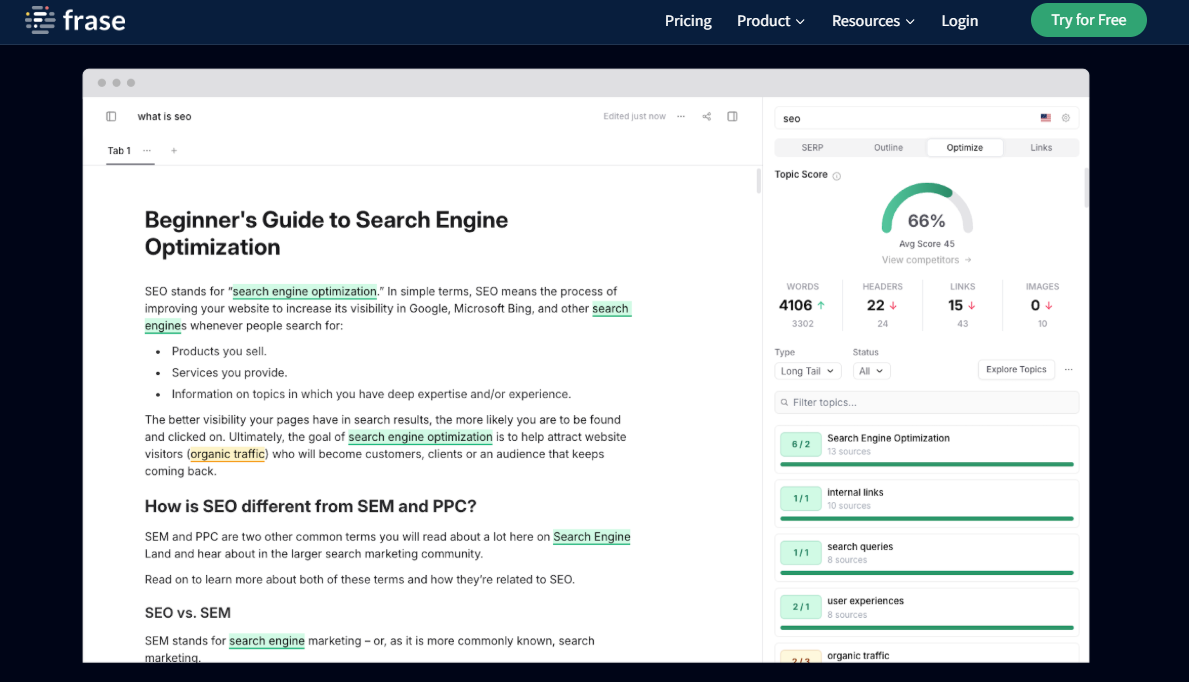Click the 'Avg Score 45' text
The width and height of the screenshot is (1189, 682).
[927, 244]
